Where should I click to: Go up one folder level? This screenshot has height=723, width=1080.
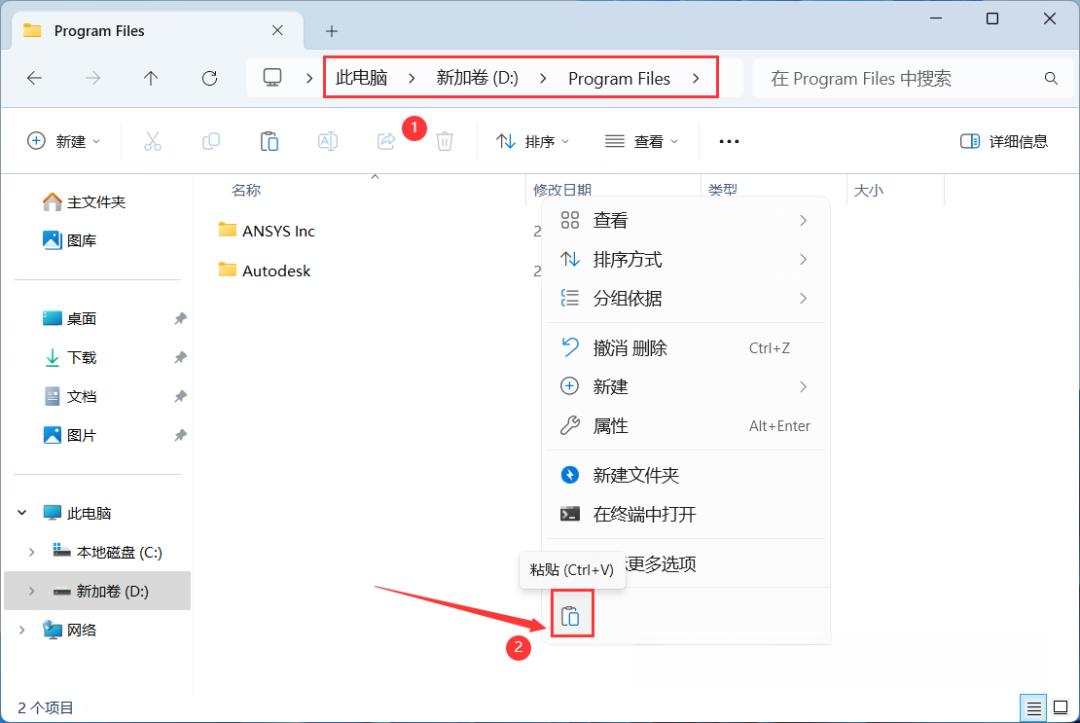point(151,78)
